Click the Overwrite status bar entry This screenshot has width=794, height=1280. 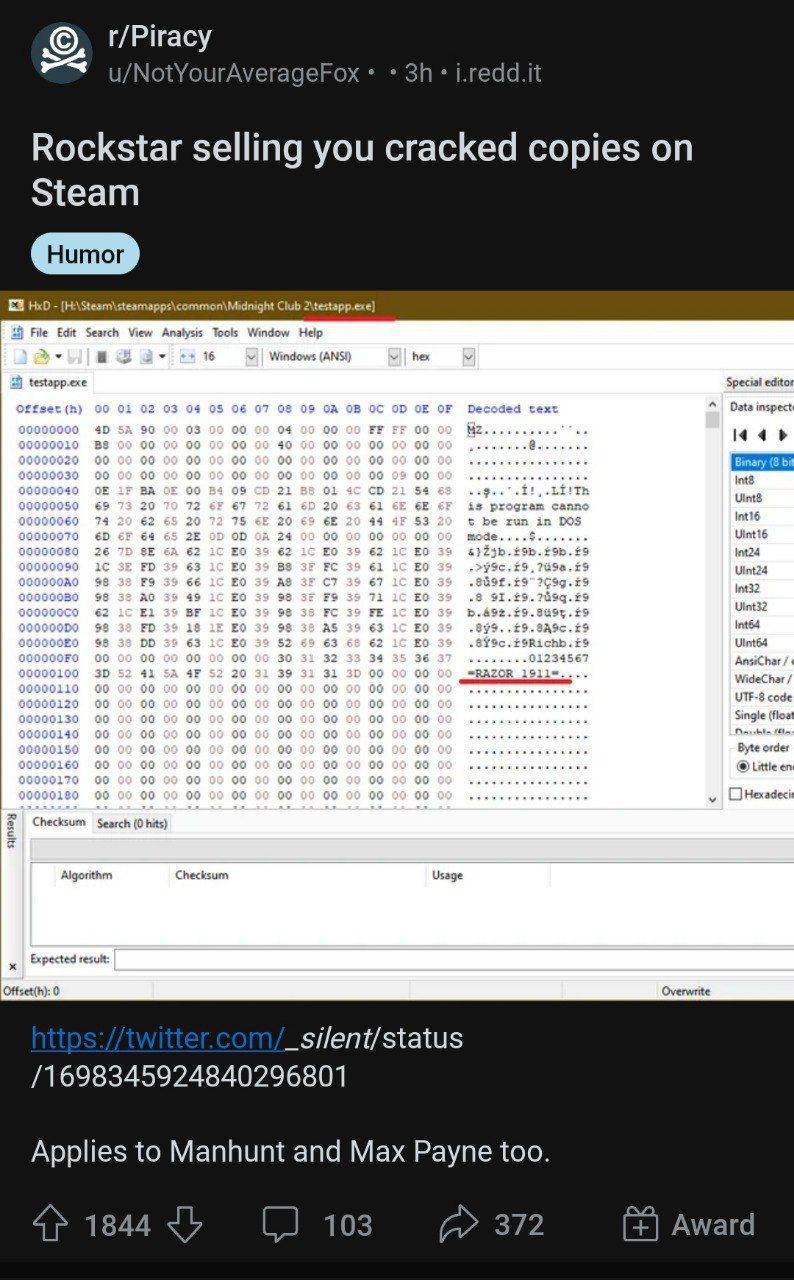pyautogui.click(x=686, y=991)
